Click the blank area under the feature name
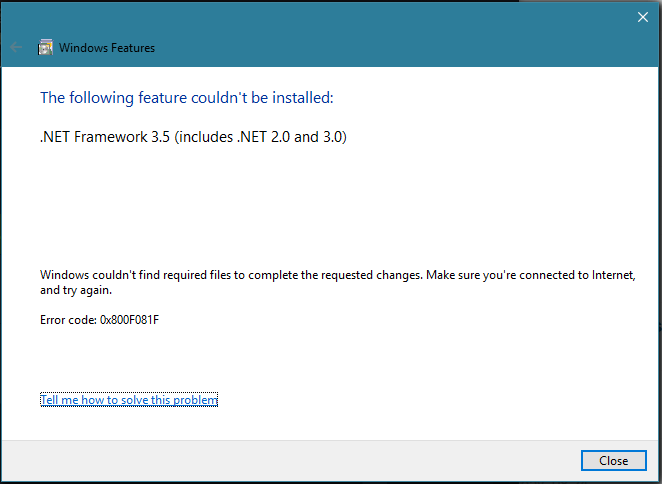This screenshot has width=662, height=484. pyautogui.click(x=329, y=203)
